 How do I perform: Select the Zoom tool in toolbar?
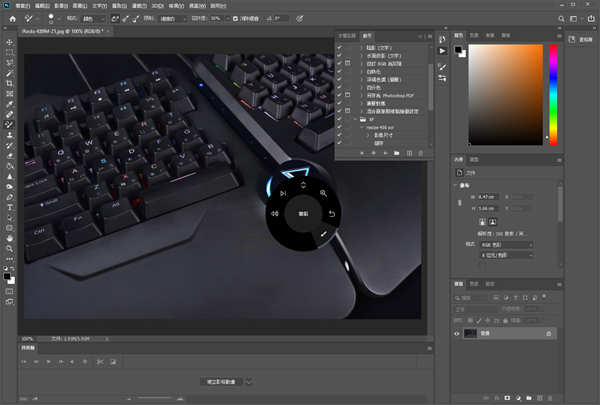coord(10,249)
